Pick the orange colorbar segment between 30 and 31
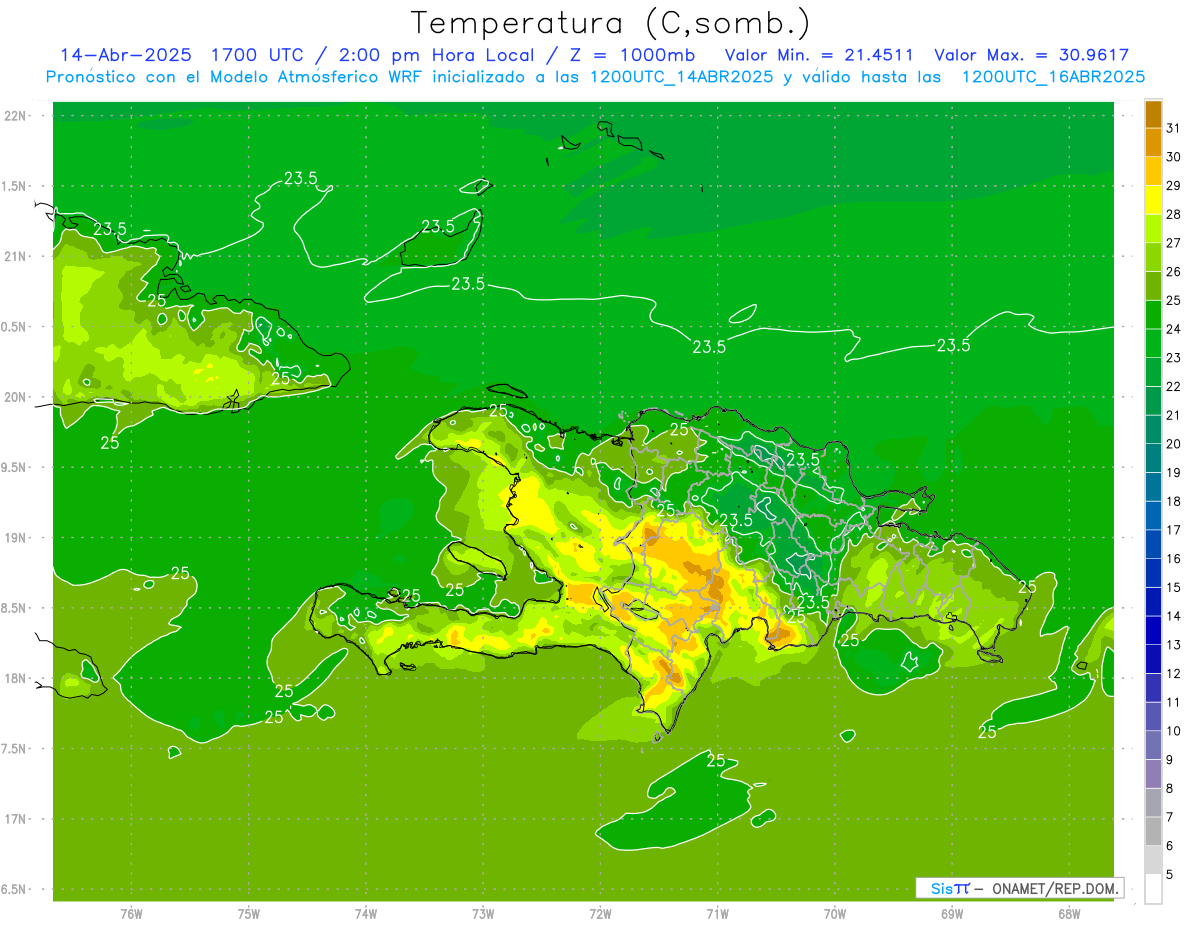 (x=1153, y=142)
